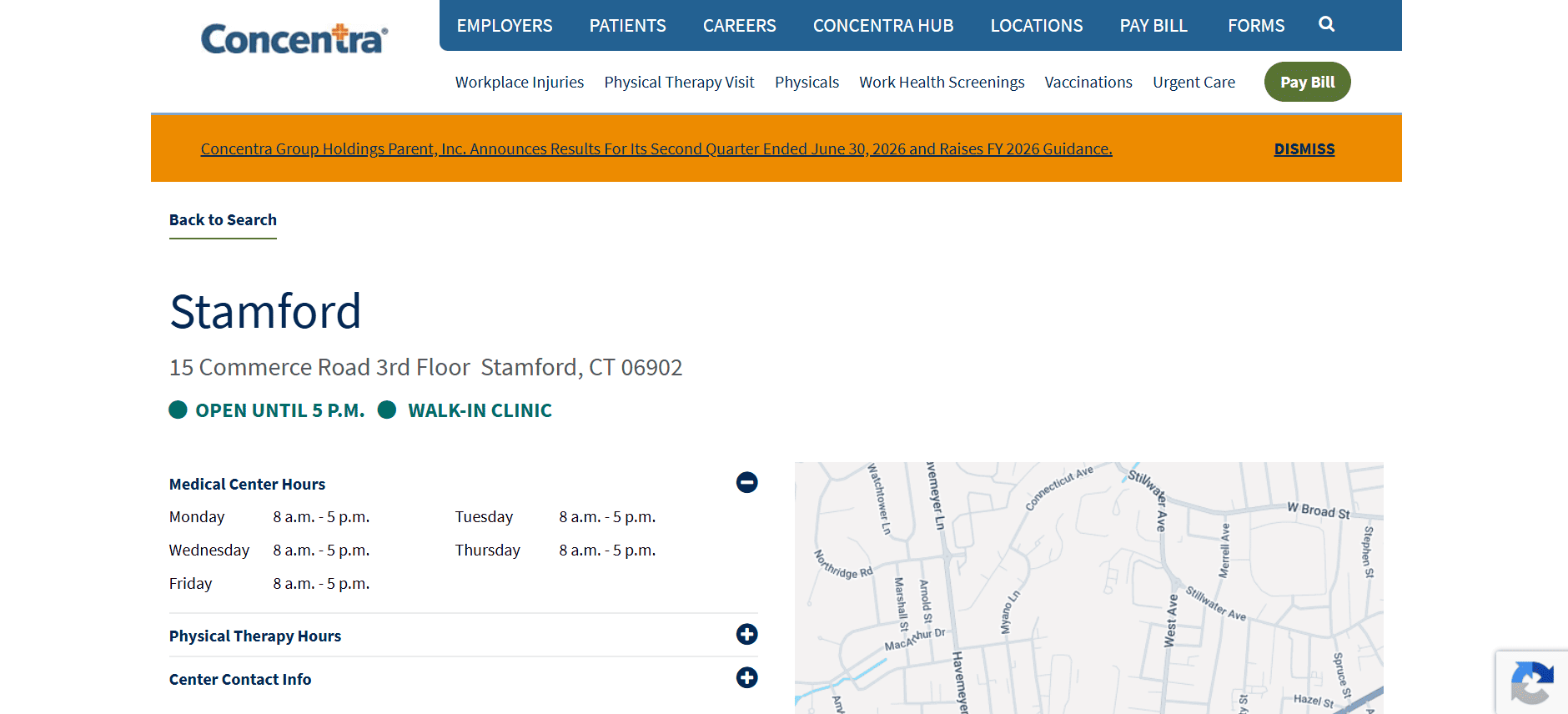Click the Medical Center Hours heading

pyautogui.click(x=247, y=484)
